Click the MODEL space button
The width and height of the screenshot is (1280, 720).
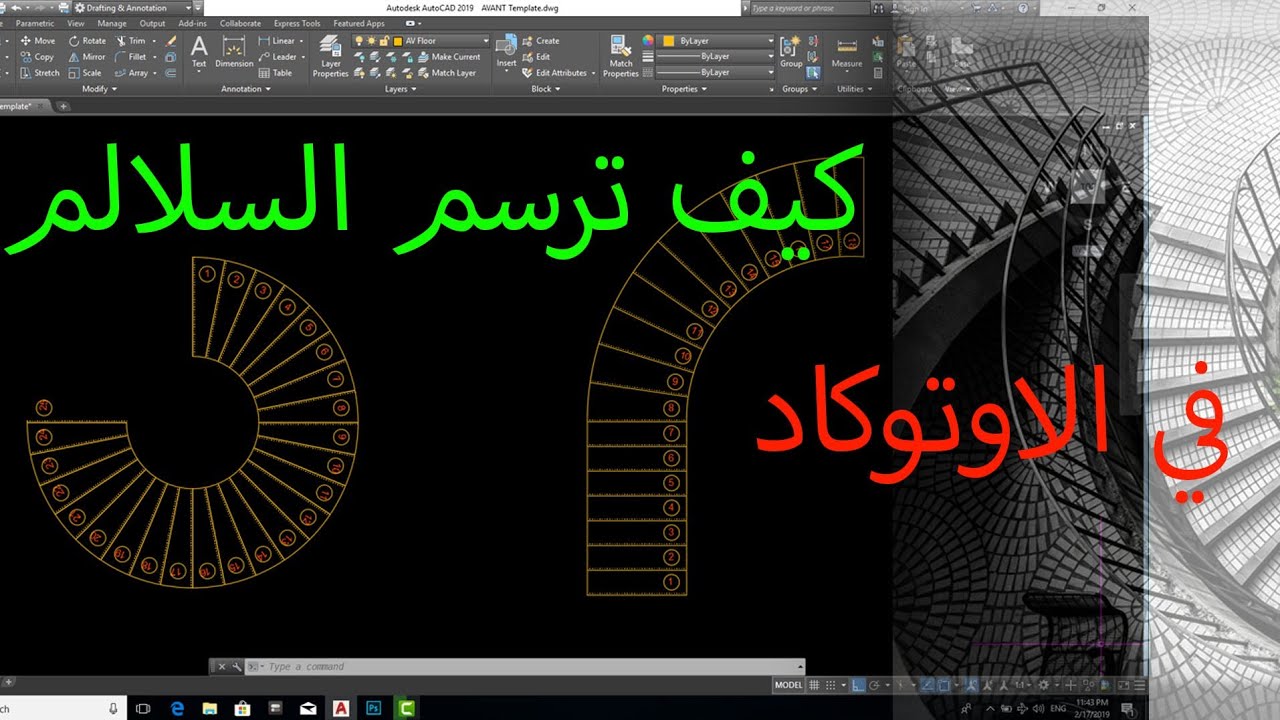789,685
